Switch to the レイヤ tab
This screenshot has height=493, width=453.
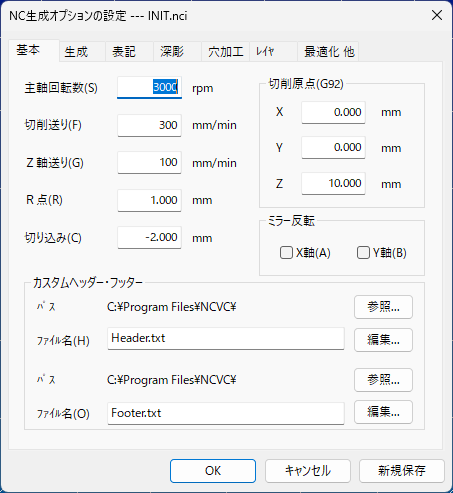(x=265, y=52)
